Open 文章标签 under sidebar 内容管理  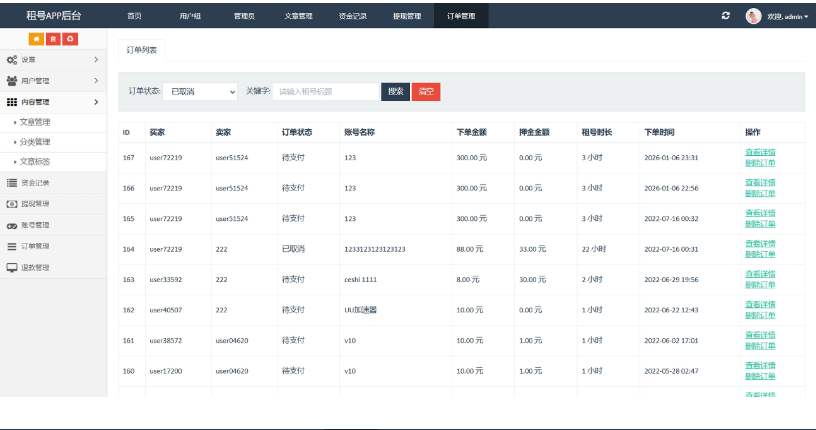[x=35, y=162]
